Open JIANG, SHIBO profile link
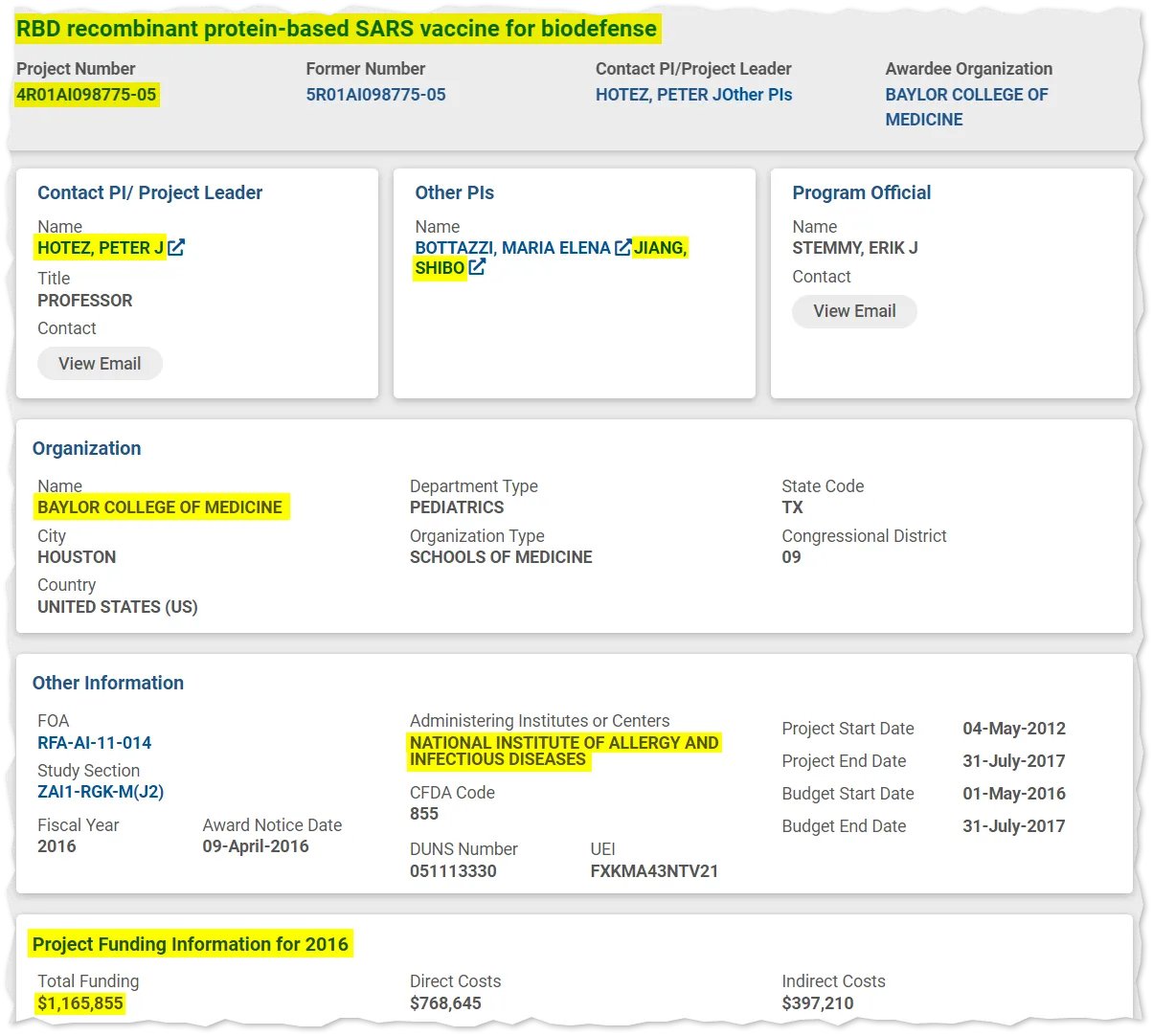The image size is (1153, 1036). [551, 258]
